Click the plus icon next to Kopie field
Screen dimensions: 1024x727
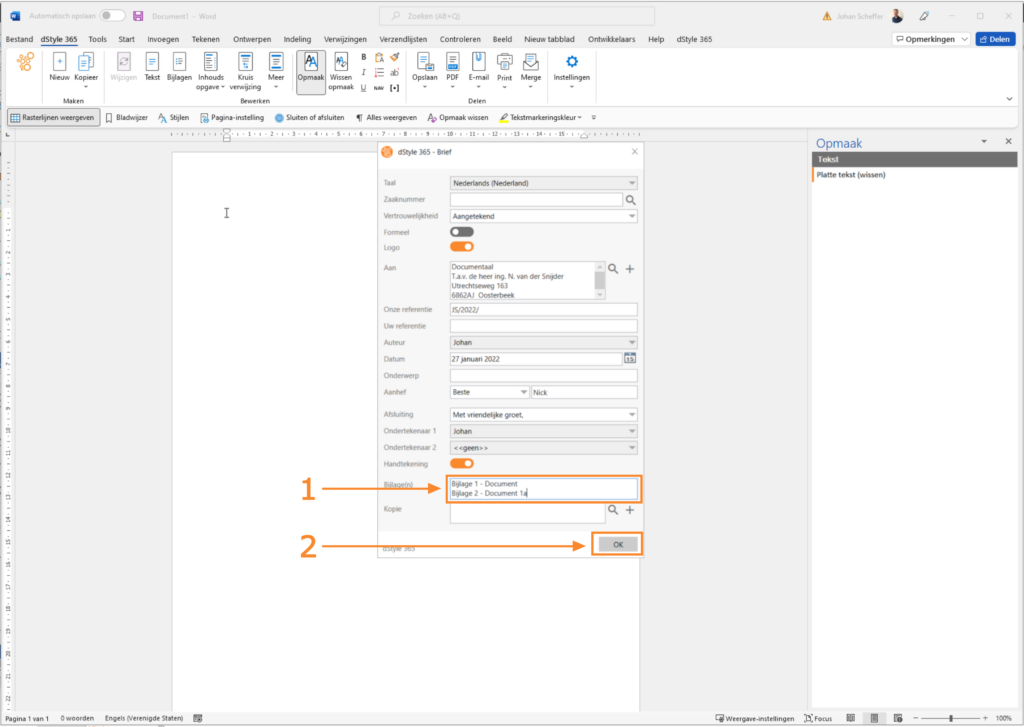click(x=630, y=510)
